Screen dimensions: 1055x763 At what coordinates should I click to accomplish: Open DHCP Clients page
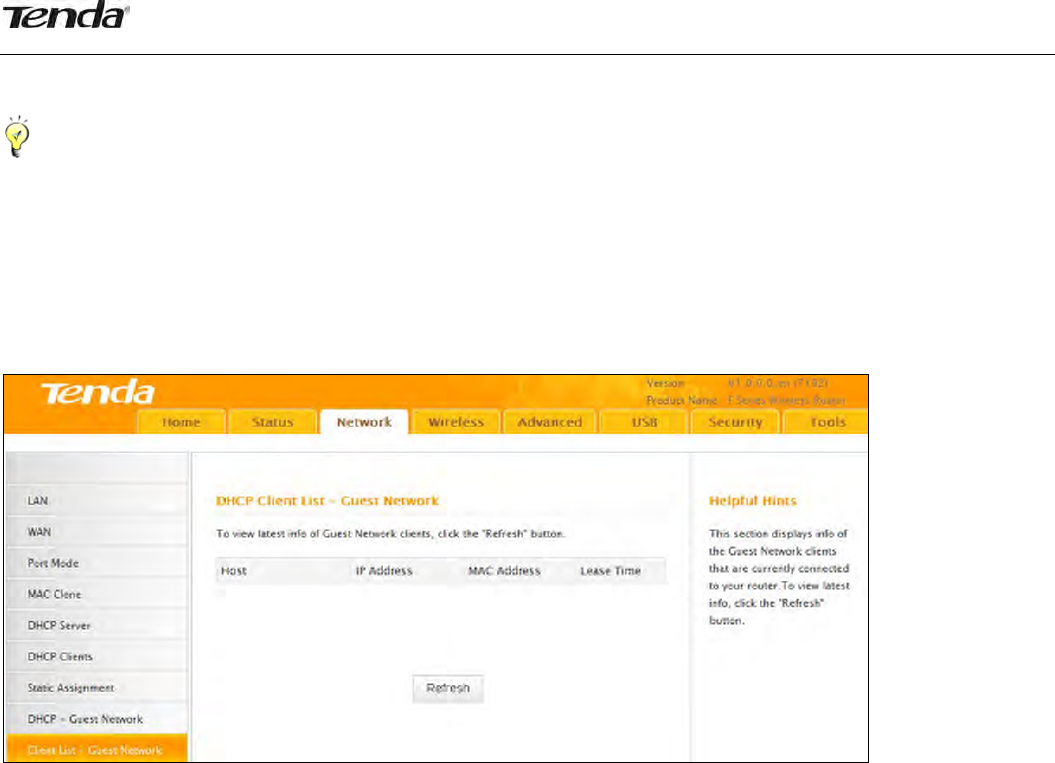(x=97, y=657)
